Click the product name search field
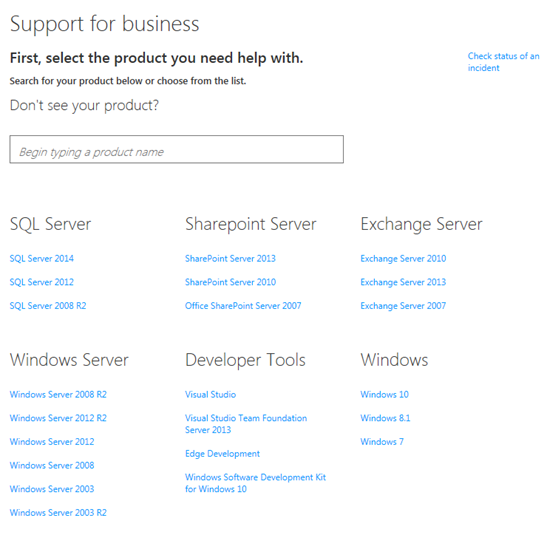This screenshot has width=550, height=535. (176, 149)
